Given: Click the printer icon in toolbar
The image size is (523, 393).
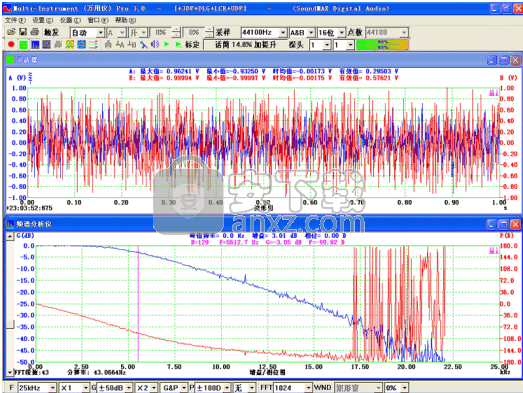Looking at the screenshot, I should [x=34, y=32].
